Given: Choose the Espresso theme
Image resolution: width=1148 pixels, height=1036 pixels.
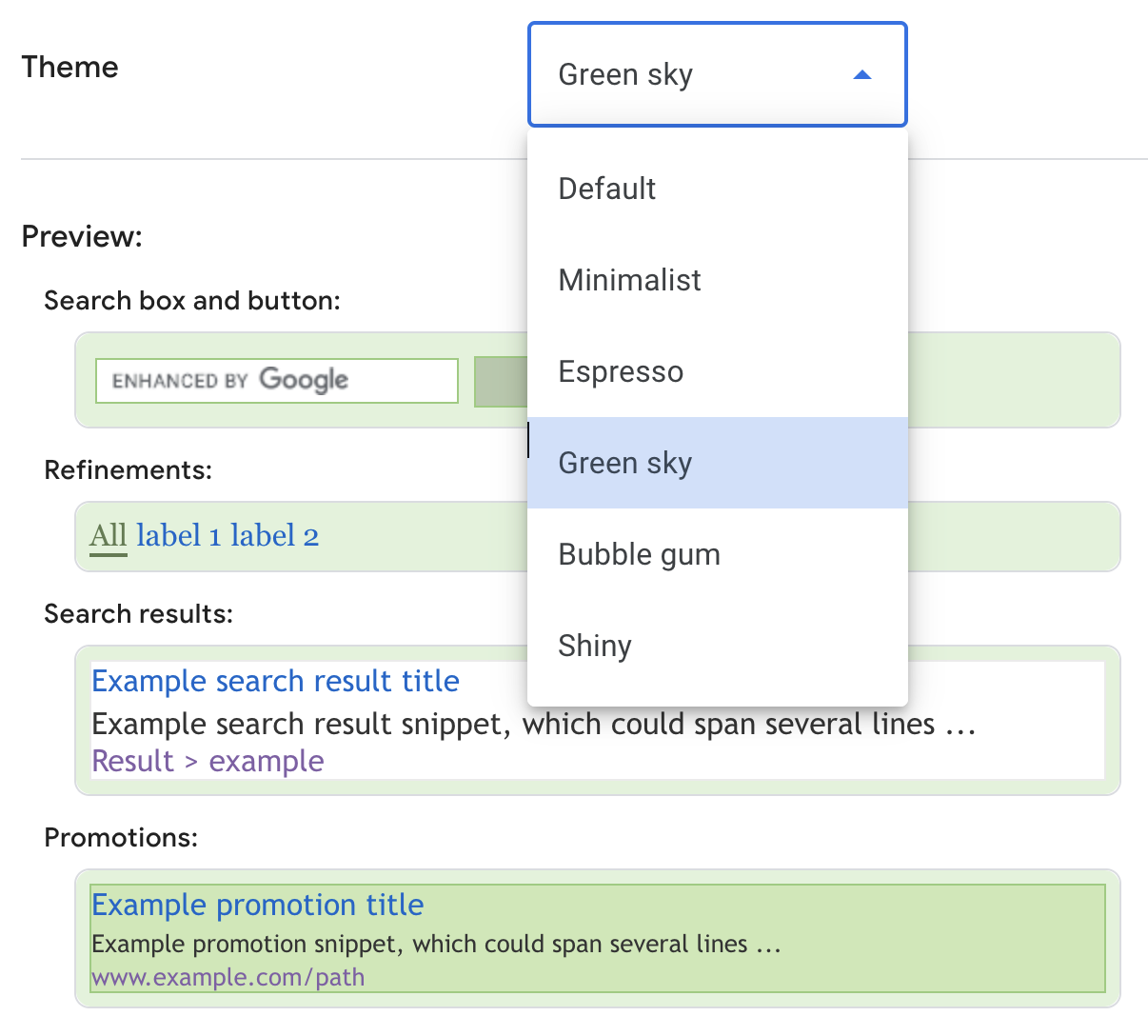Looking at the screenshot, I should [x=621, y=371].
